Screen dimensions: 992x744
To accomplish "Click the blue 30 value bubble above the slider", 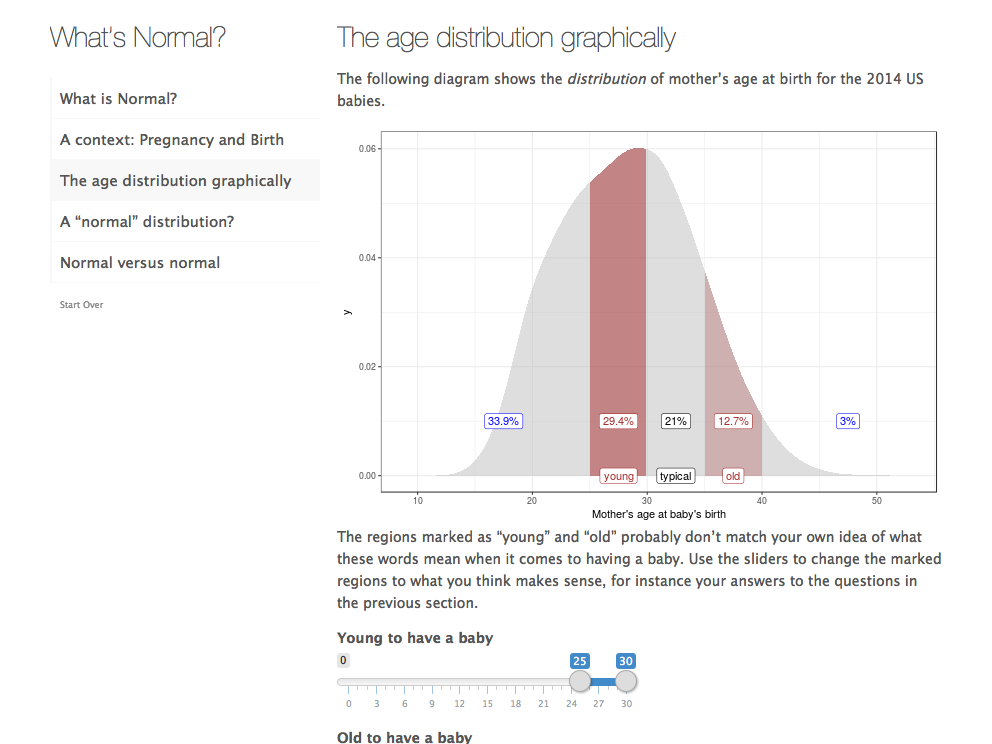I will click(x=626, y=661).
